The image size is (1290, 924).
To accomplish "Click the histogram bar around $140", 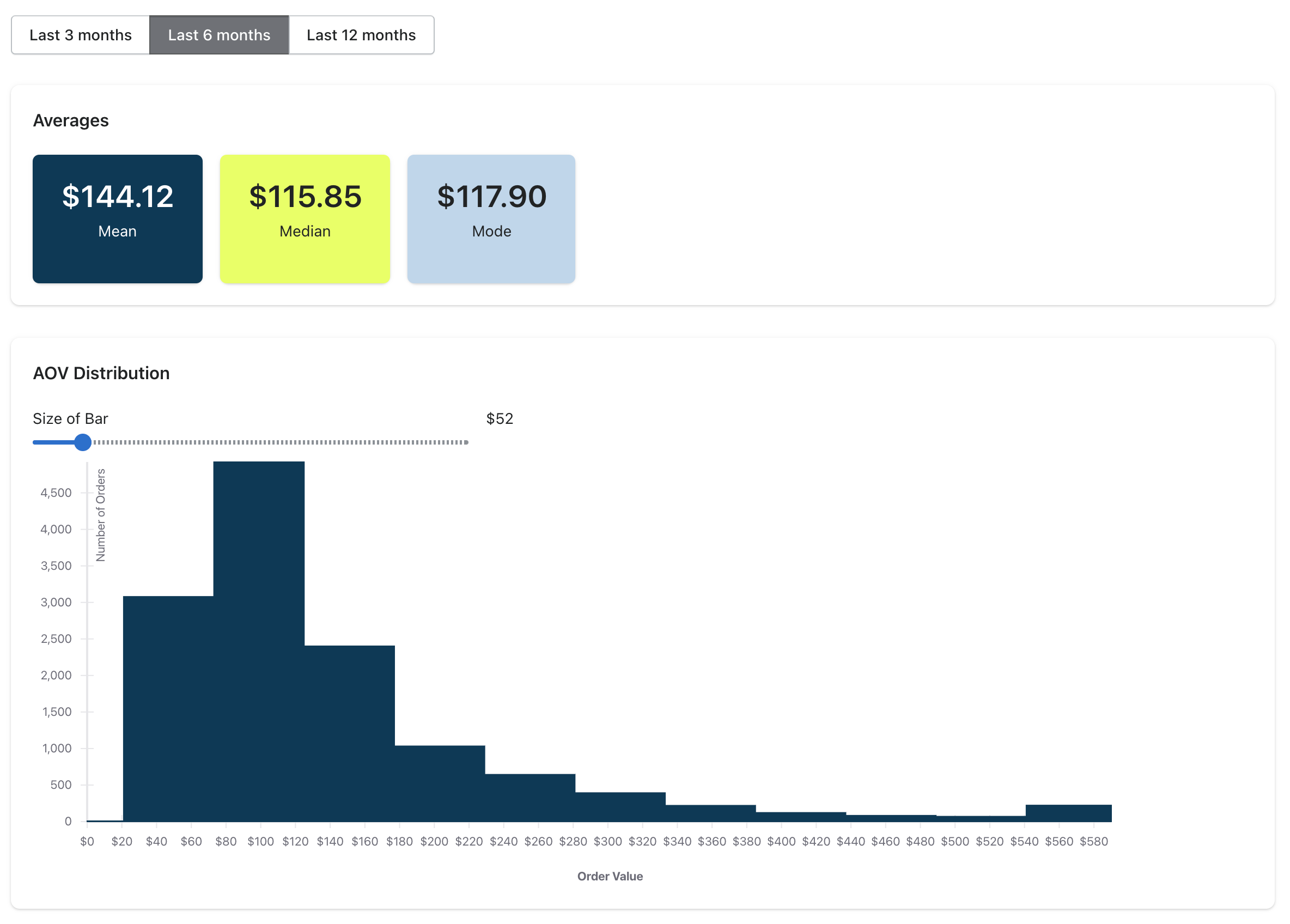I will tap(349, 734).
